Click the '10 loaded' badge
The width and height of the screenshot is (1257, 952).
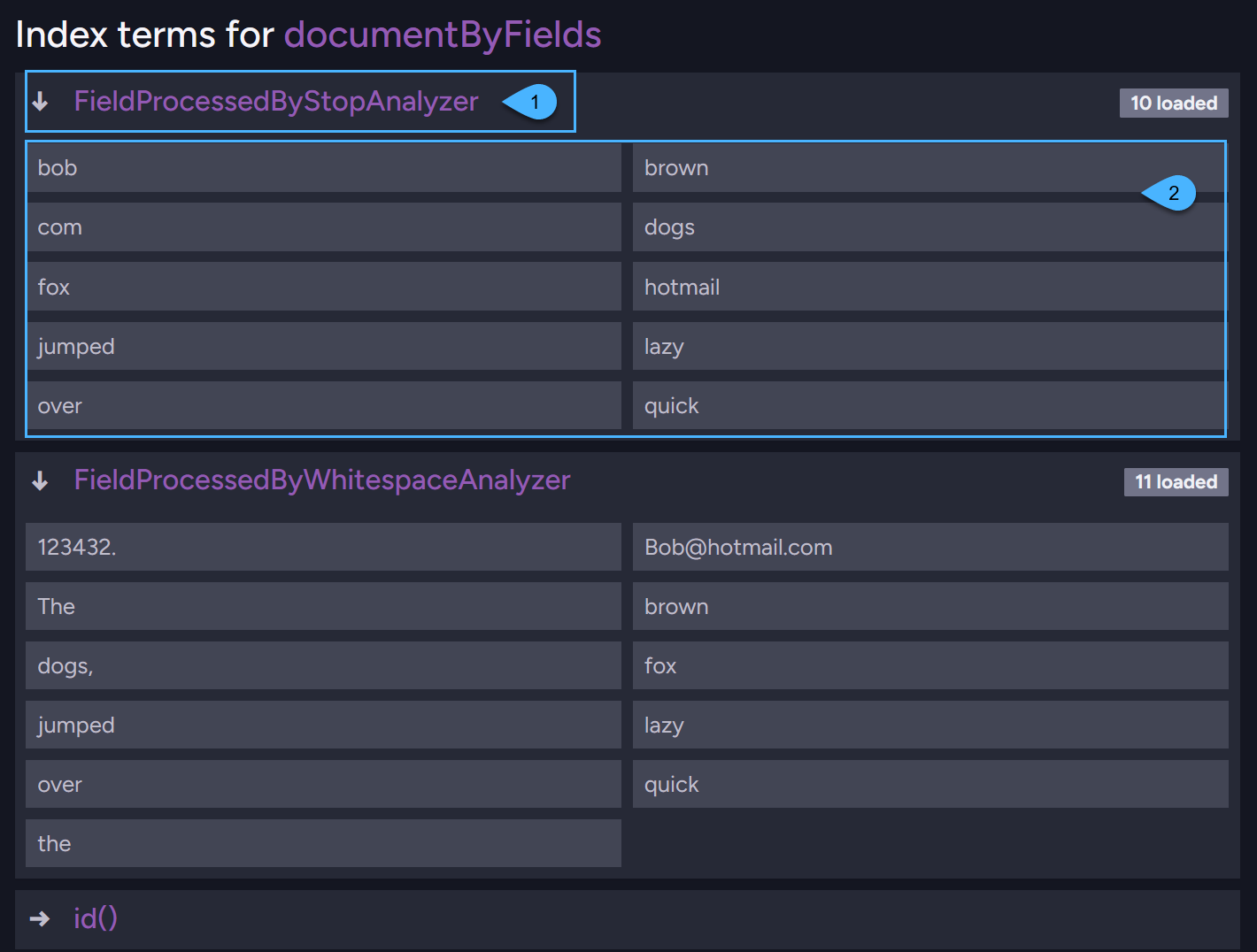tap(1174, 104)
